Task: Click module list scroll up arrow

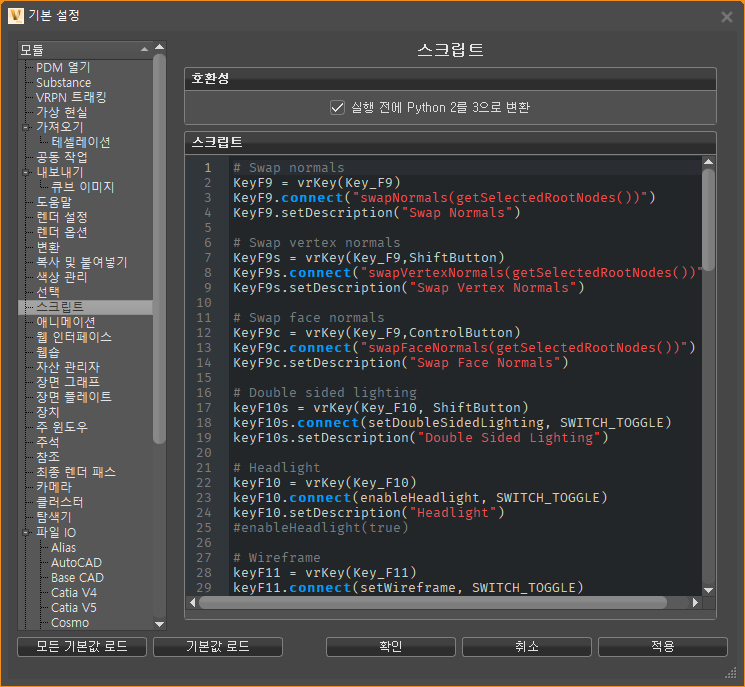Action: coord(160,47)
